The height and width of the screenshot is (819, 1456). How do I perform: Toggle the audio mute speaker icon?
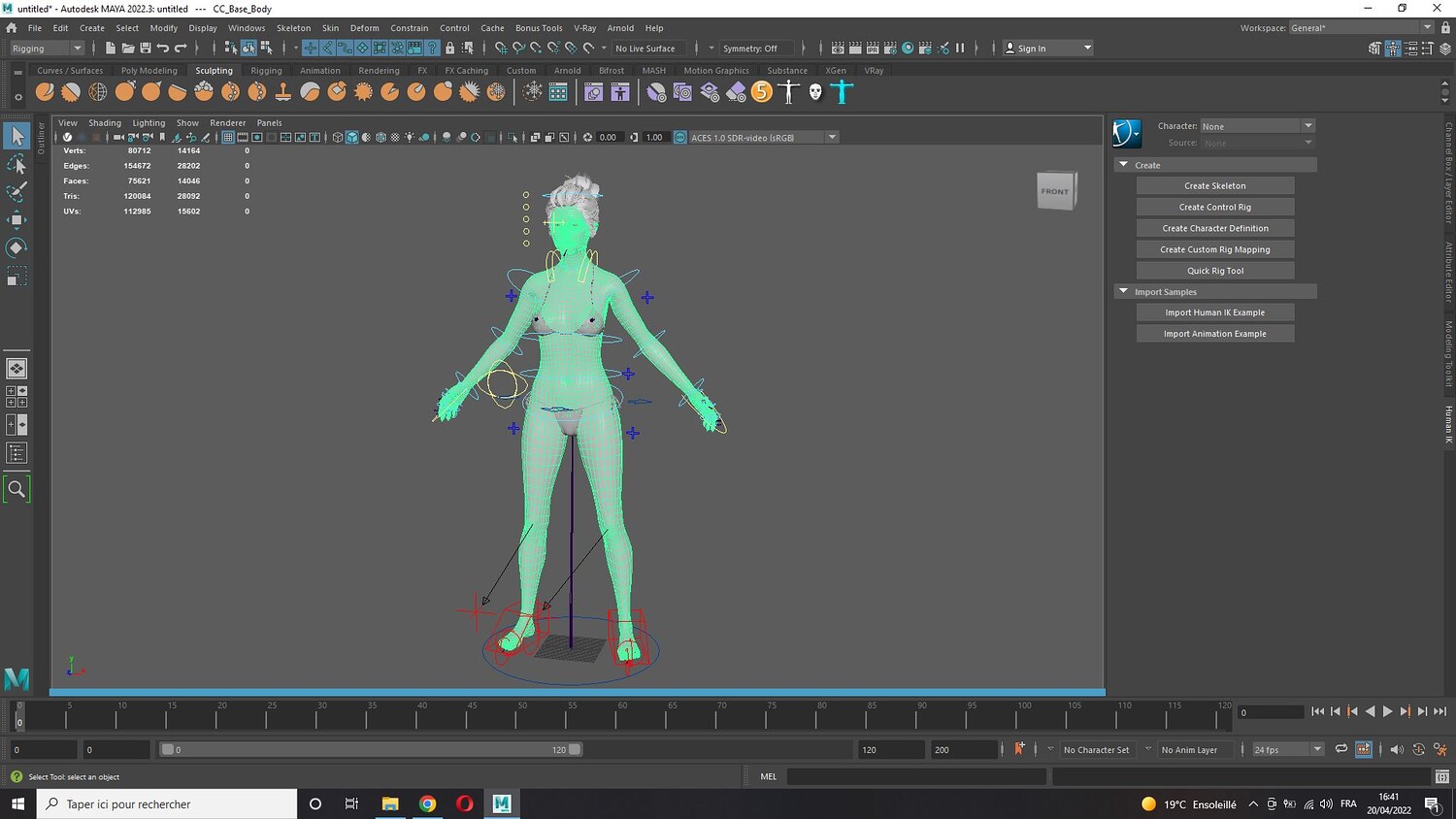click(1397, 749)
